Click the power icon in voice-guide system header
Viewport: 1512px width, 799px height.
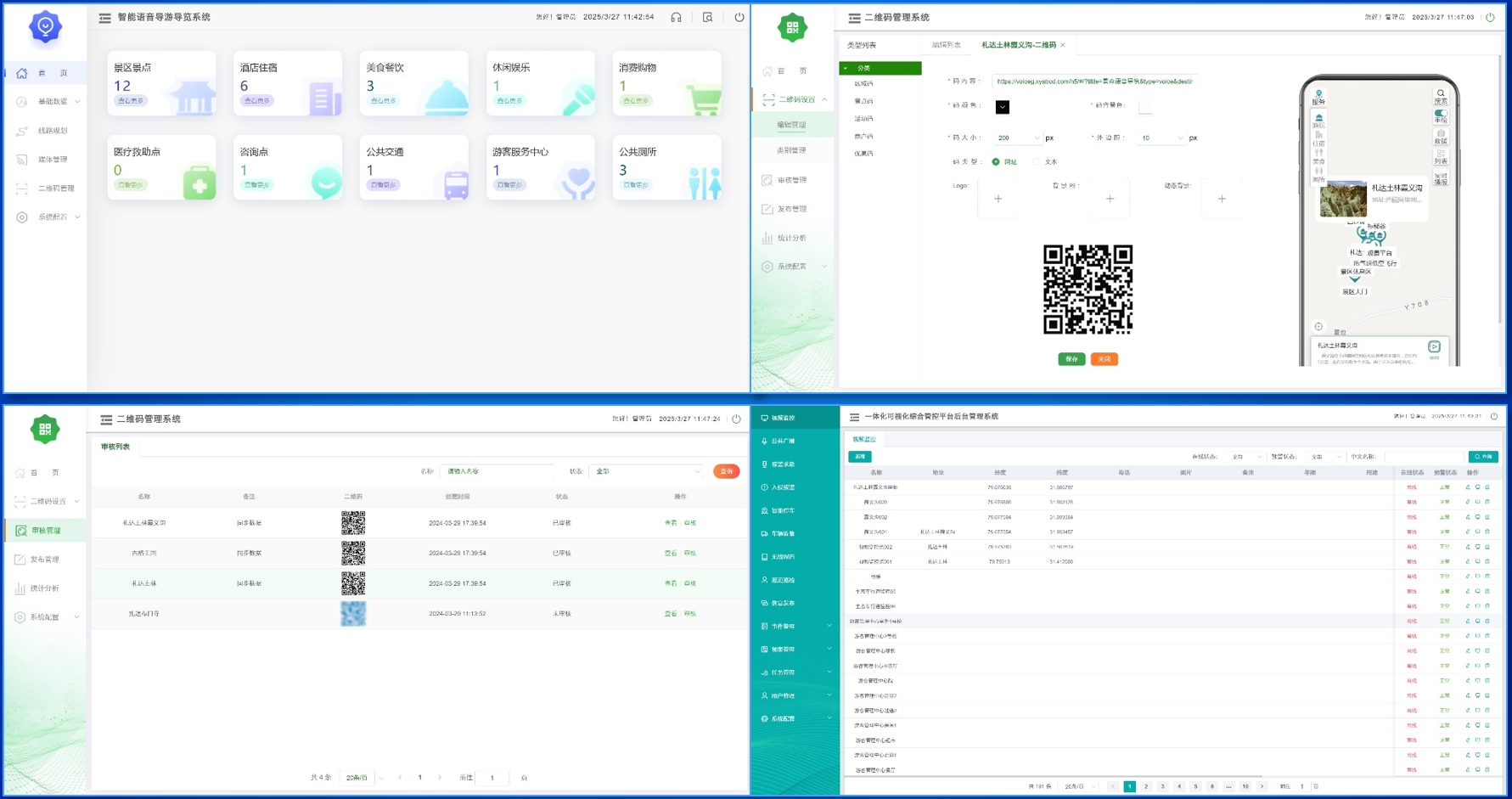pos(739,17)
